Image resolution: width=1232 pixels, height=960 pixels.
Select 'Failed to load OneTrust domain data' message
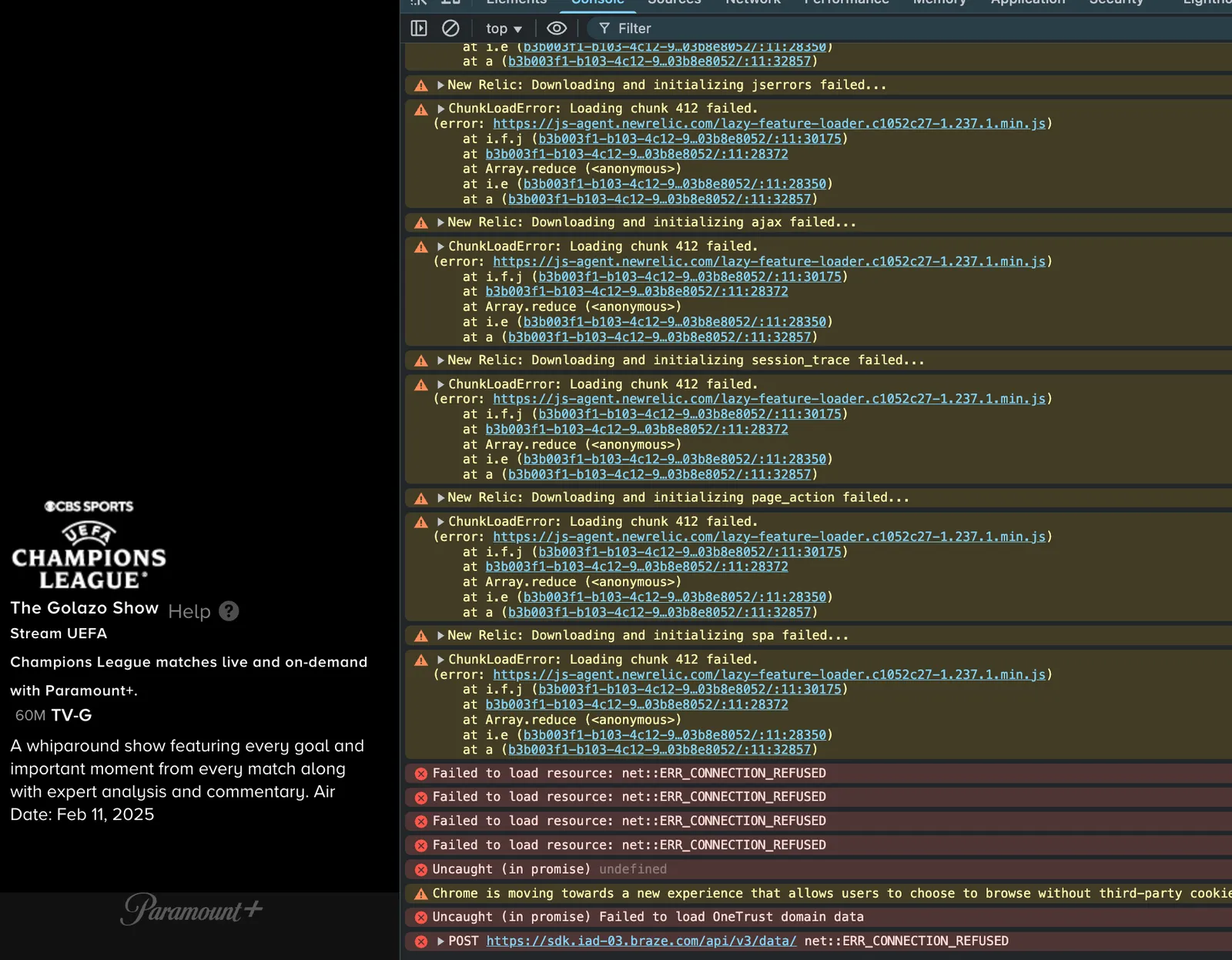coord(731,917)
